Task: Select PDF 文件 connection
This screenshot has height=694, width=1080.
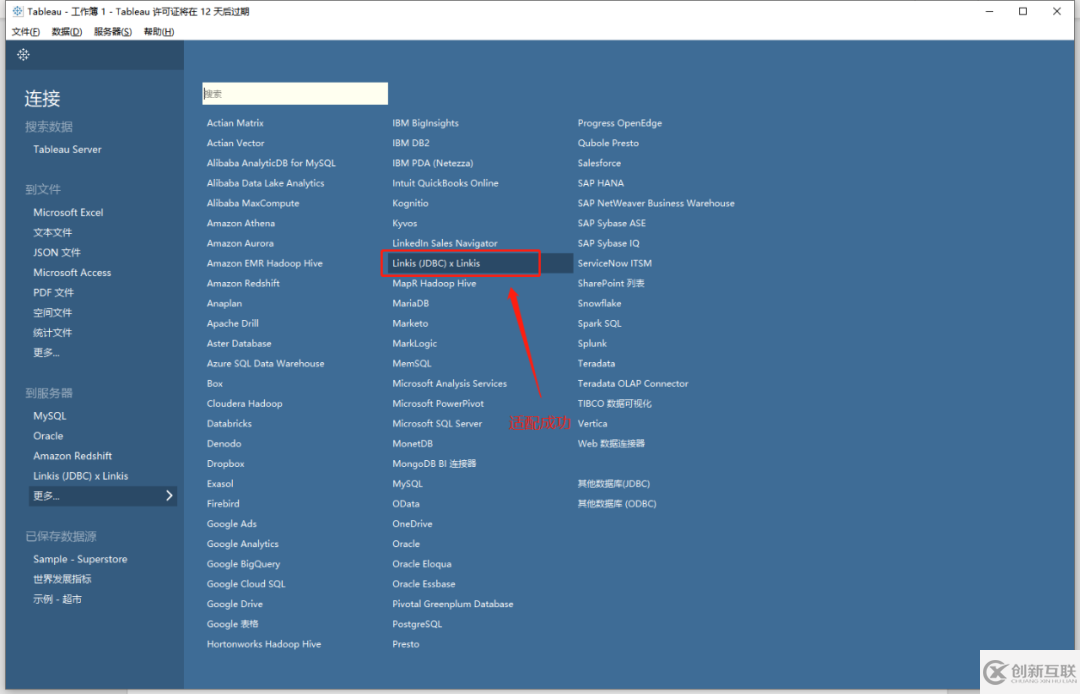Action: (x=53, y=292)
